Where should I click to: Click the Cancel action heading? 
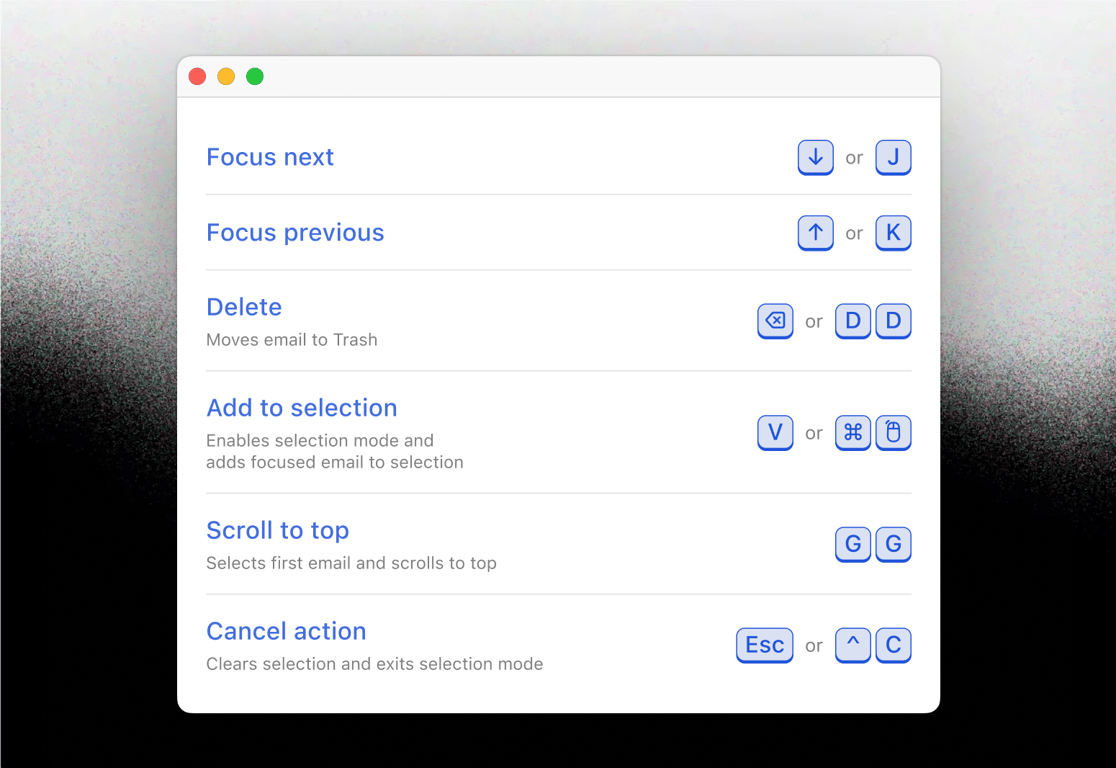coord(286,631)
